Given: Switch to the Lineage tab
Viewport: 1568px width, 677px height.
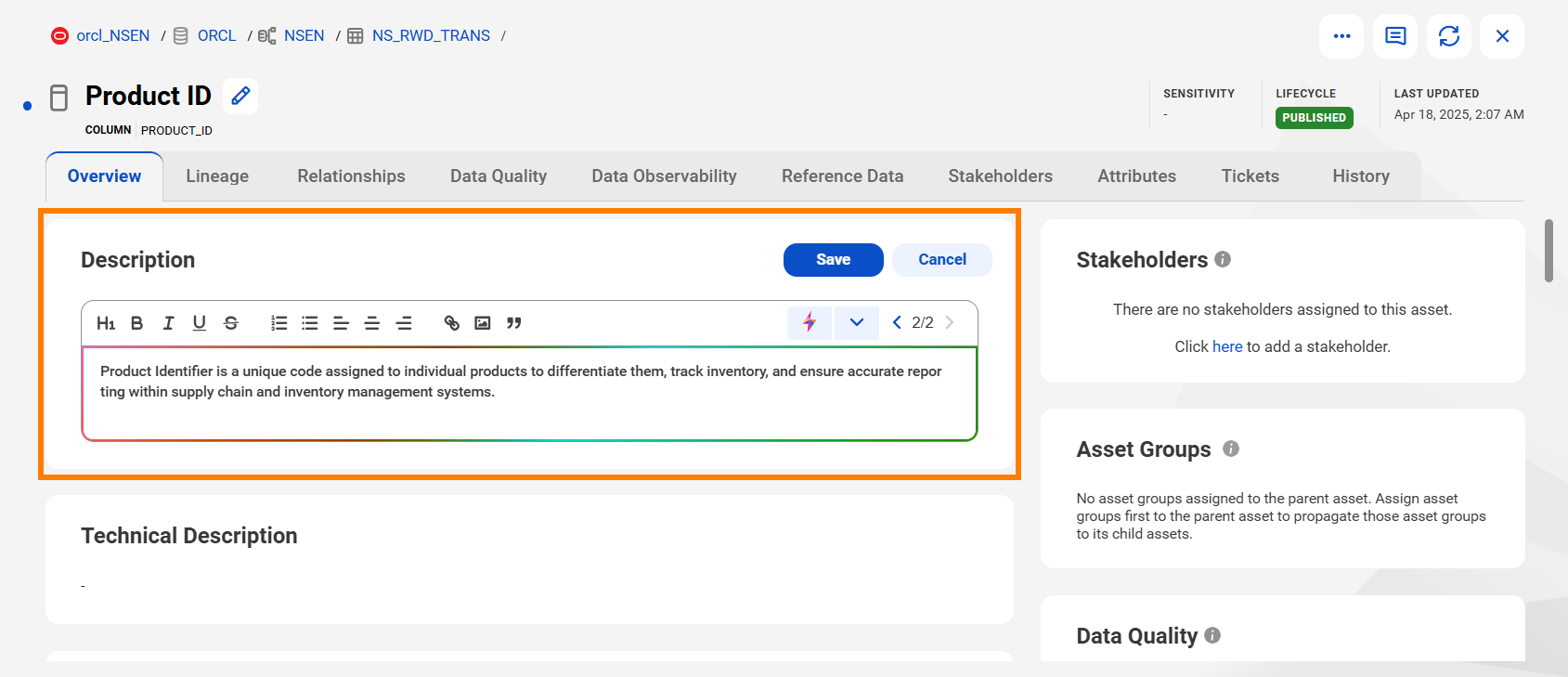Looking at the screenshot, I should (x=217, y=176).
